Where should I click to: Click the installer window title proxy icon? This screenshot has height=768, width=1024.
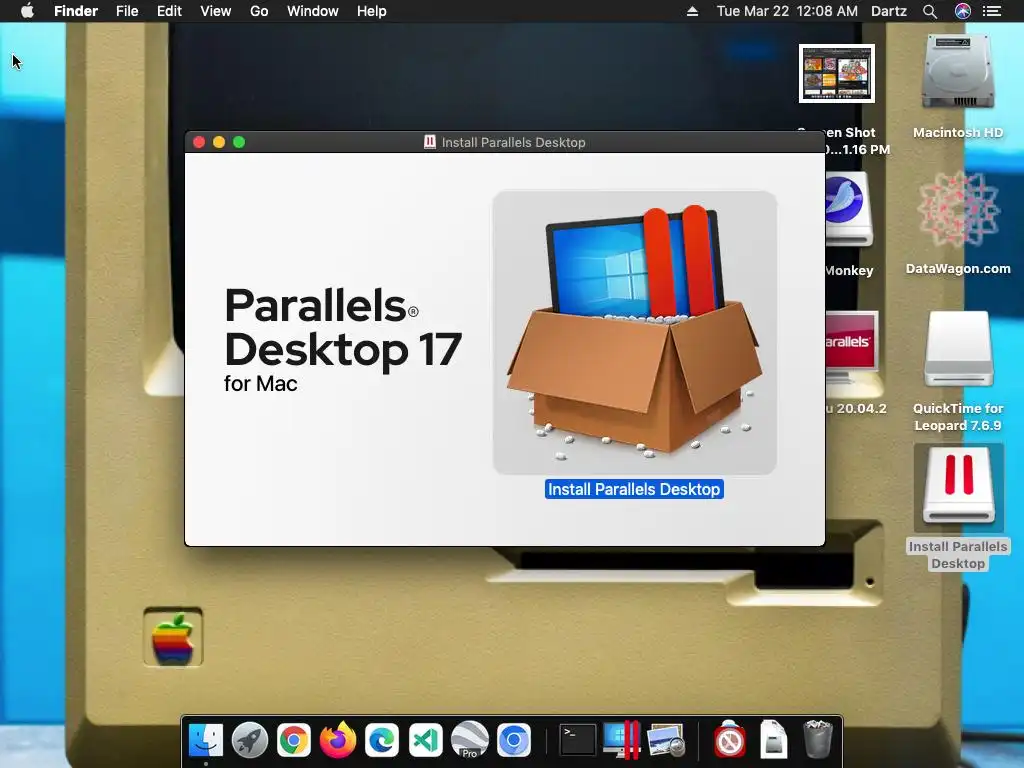[x=430, y=142]
